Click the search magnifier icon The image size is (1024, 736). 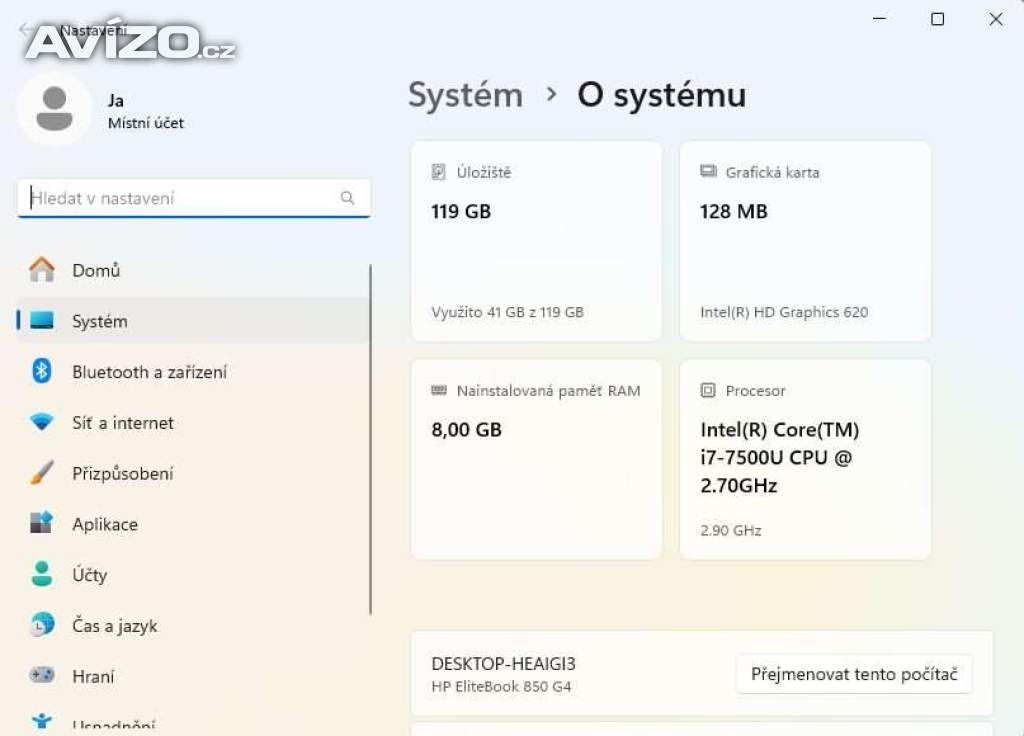tap(348, 198)
